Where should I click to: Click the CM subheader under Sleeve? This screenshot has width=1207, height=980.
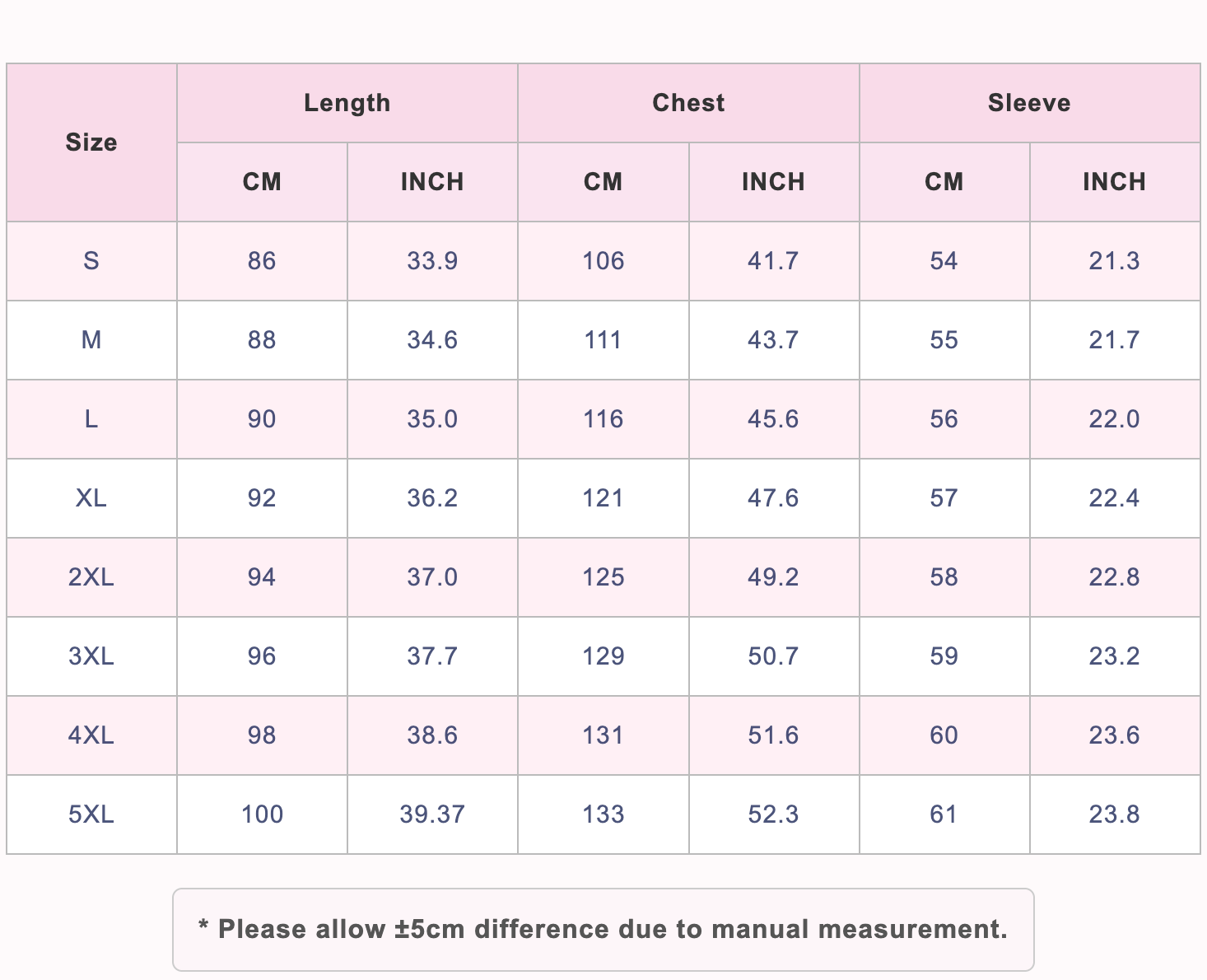point(944,182)
